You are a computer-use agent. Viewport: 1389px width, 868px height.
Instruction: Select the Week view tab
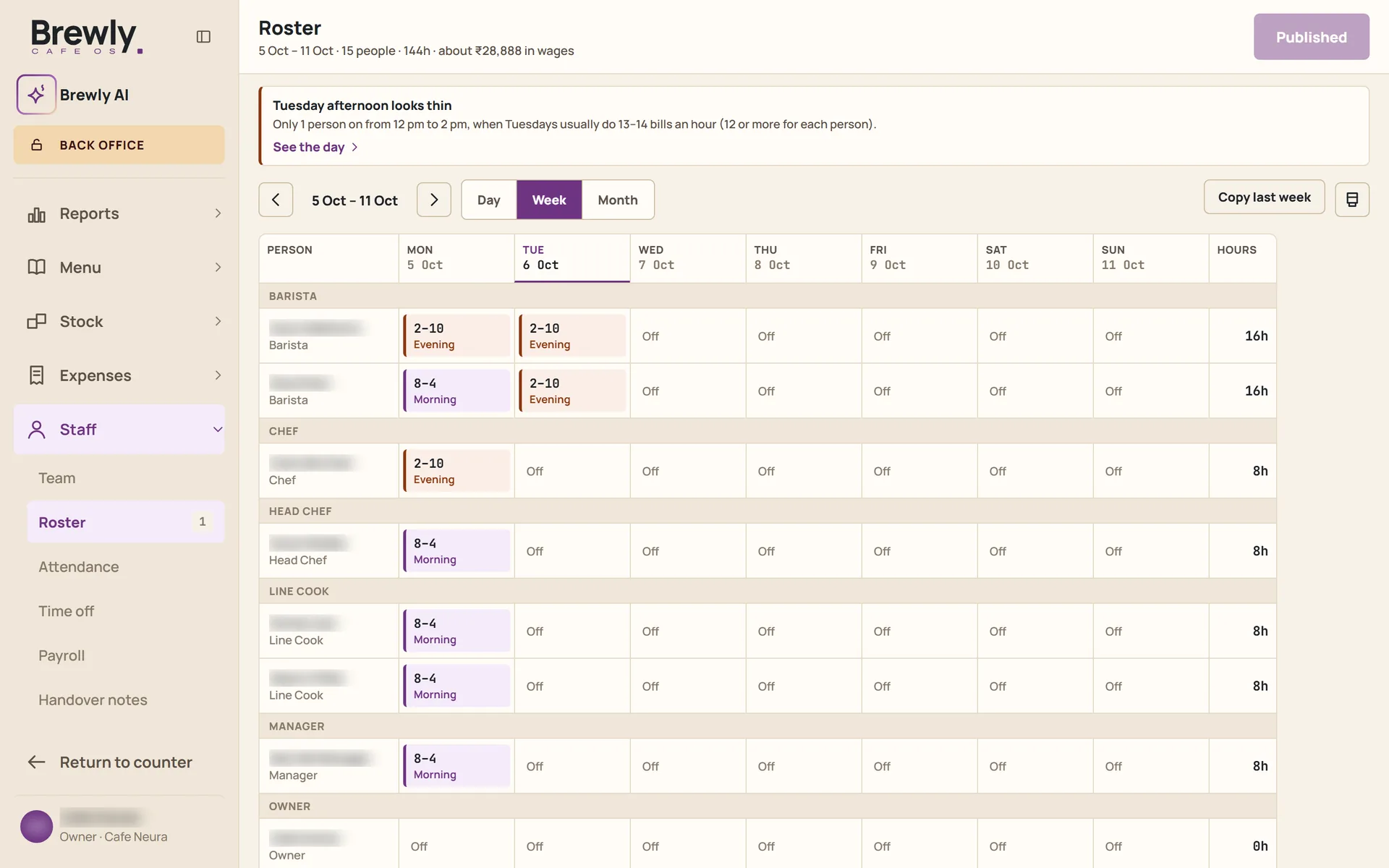[x=549, y=200]
